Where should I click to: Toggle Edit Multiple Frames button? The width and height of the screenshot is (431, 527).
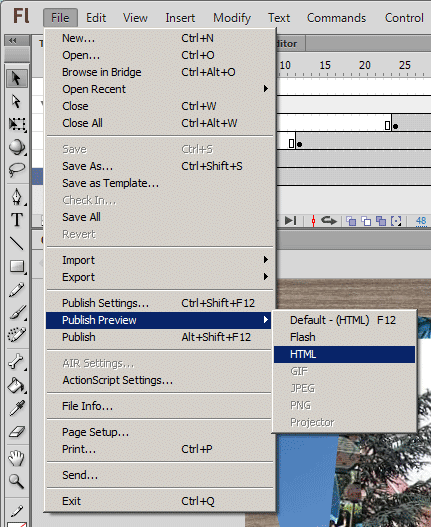[x=381, y=221]
